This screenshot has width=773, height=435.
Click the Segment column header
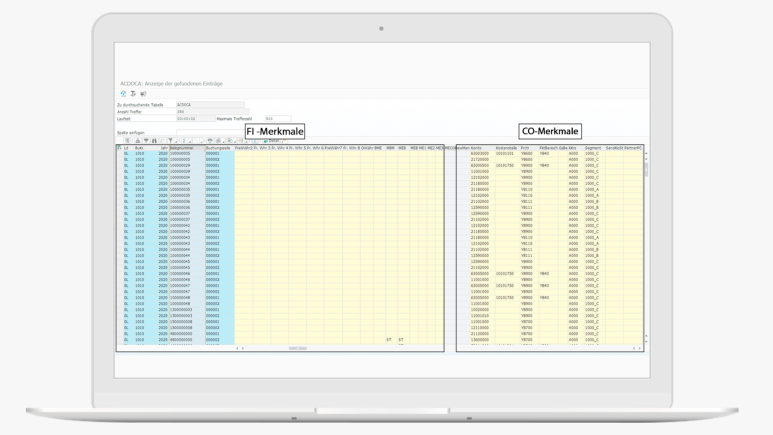coord(592,148)
